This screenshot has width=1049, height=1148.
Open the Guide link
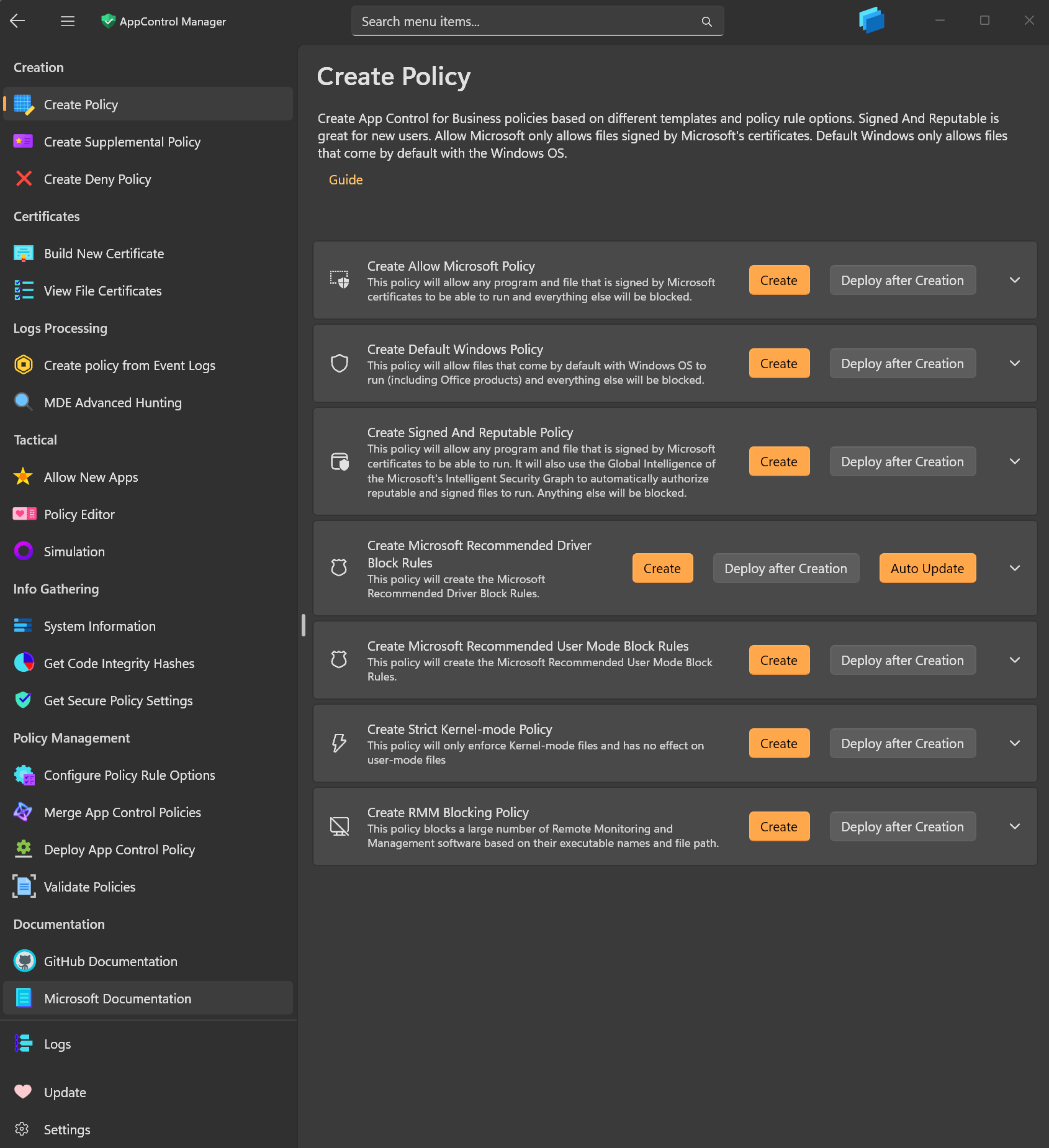(x=346, y=180)
